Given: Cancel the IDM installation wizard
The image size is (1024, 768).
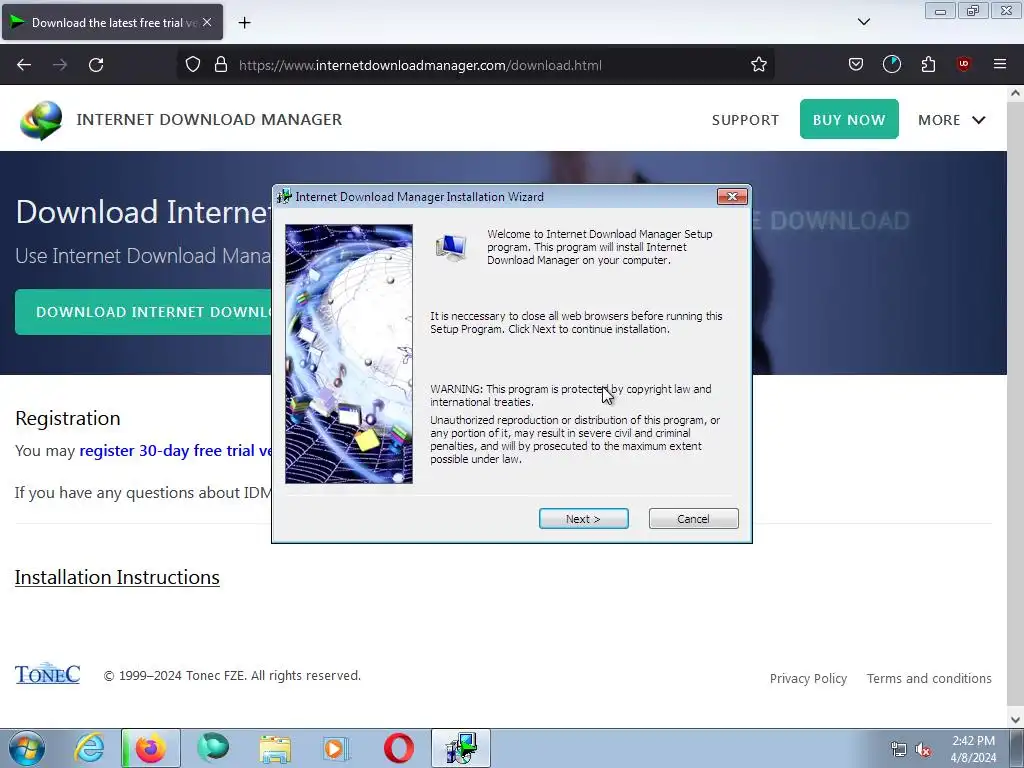Looking at the screenshot, I should tap(693, 519).
